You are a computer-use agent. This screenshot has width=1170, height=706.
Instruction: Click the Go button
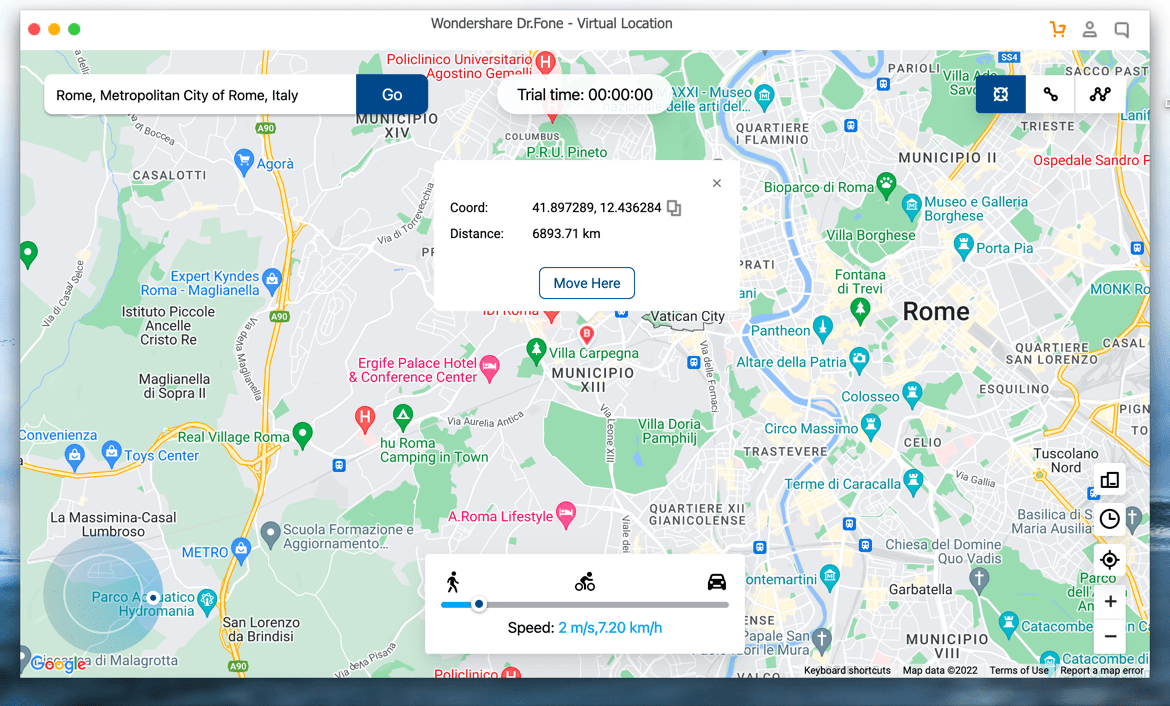point(392,95)
